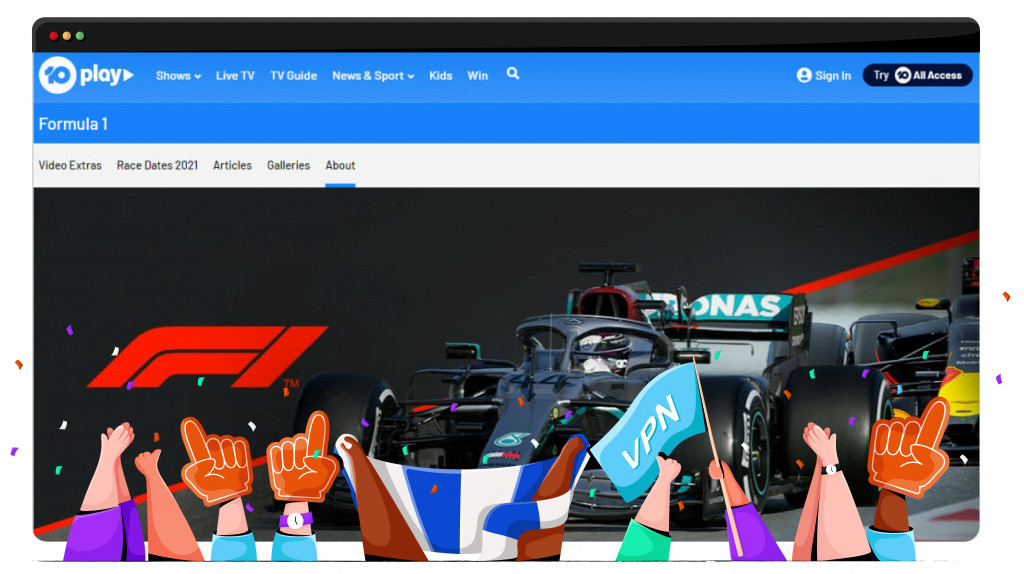The image size is (1024, 574).
Task: Click the red close window dot
Action: 54,36
